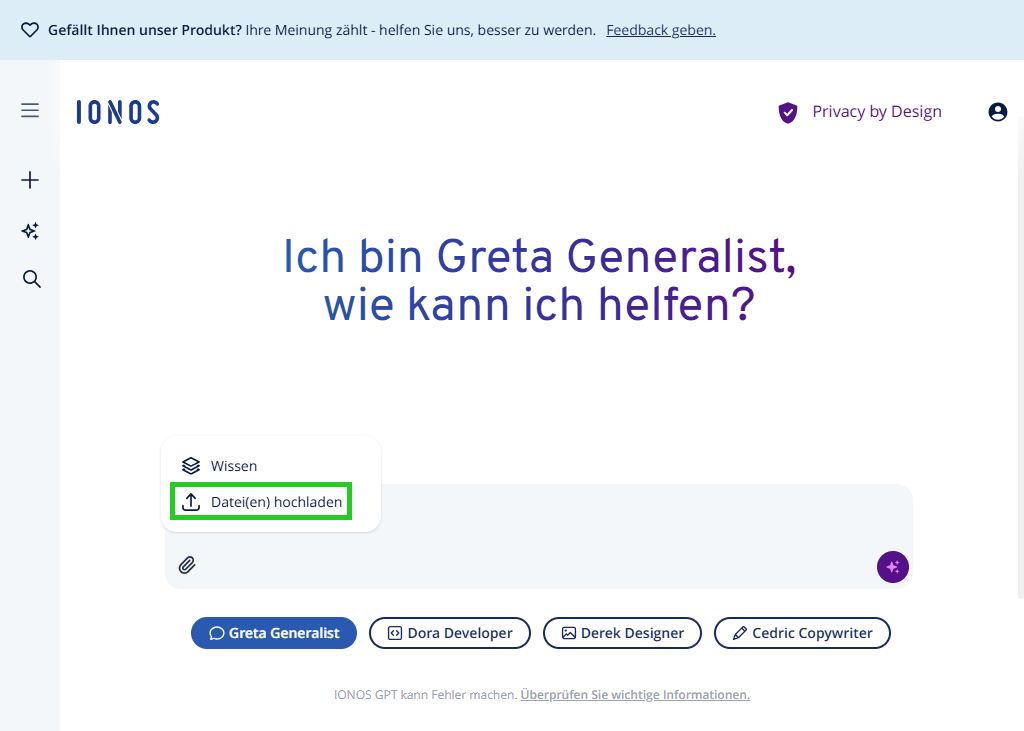The image size is (1024, 731).
Task: Choose Datei(en) hochladen menu entry
Action: (261, 502)
